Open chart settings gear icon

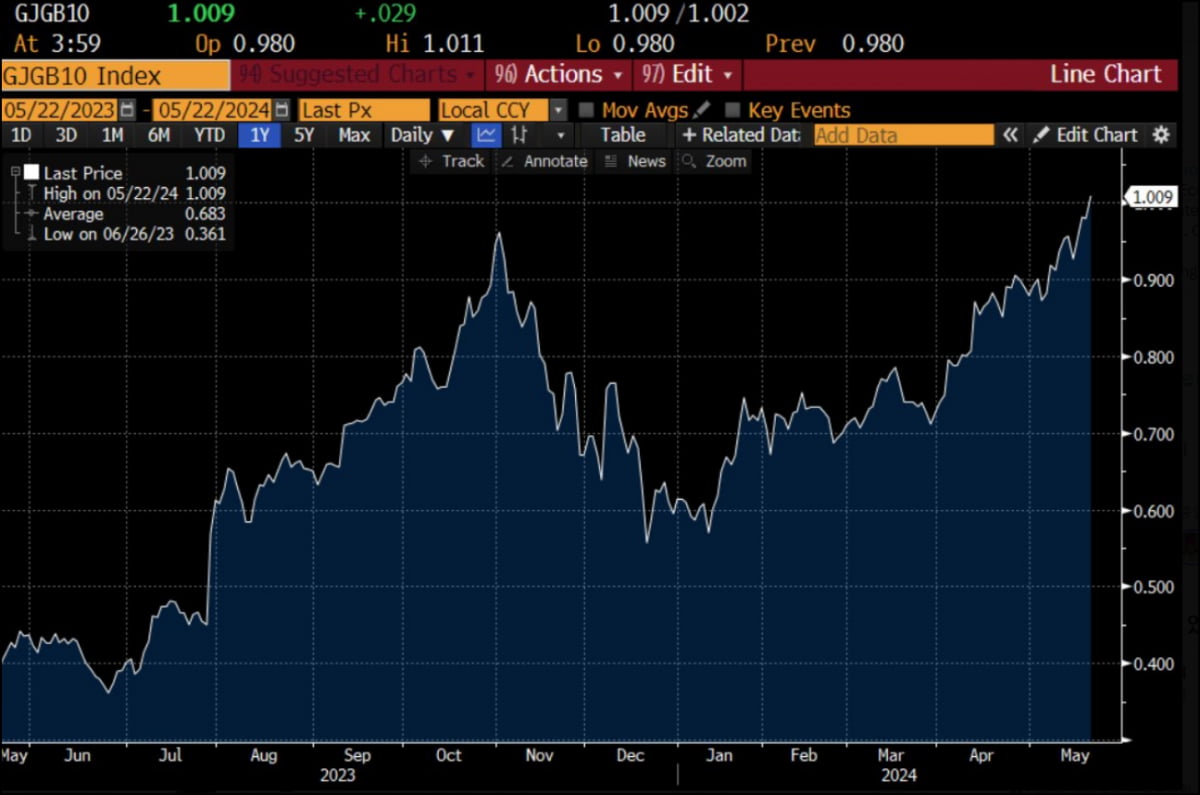tap(1160, 135)
